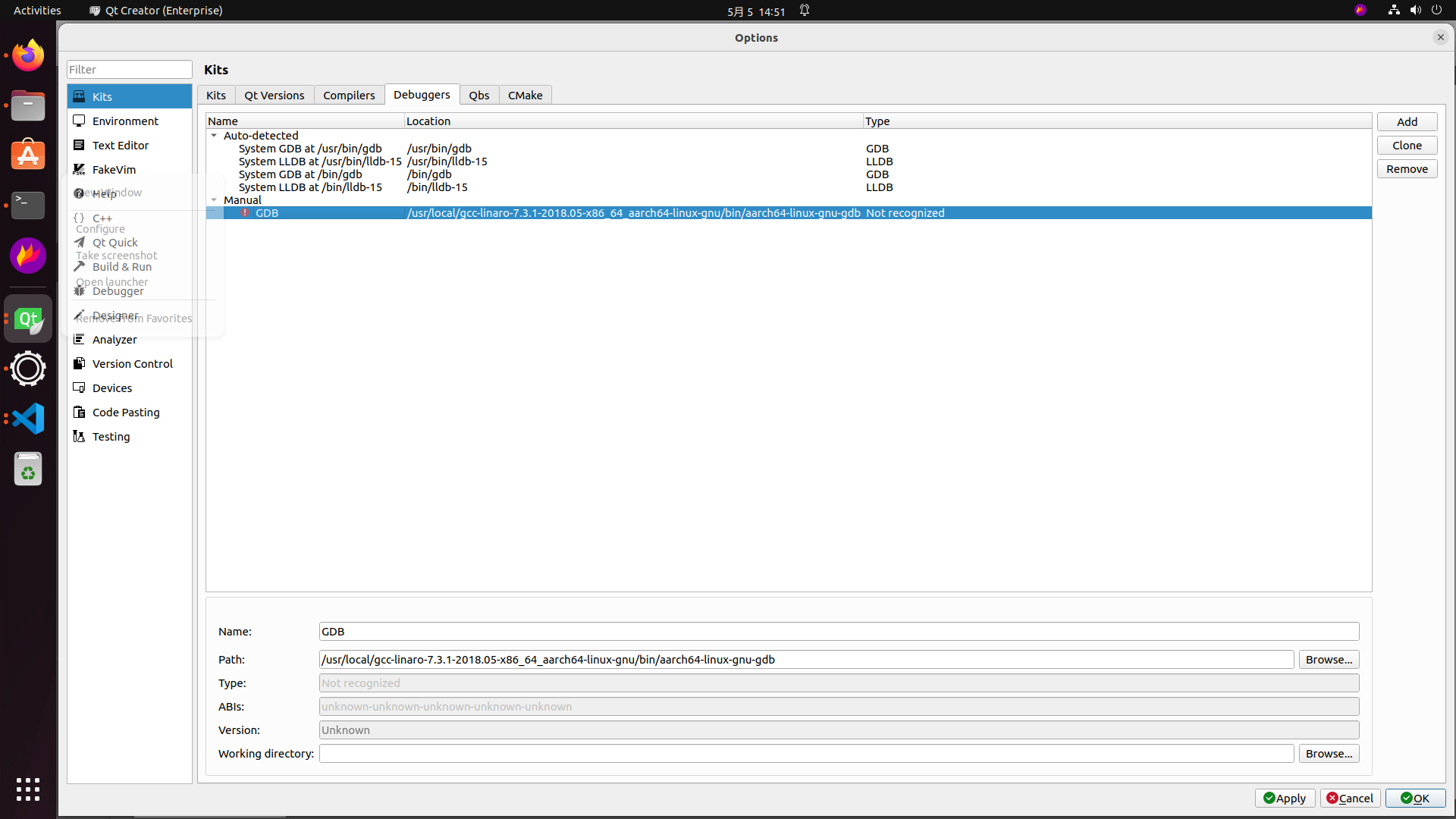The width and height of the screenshot is (1456, 819).
Task: Switch to the Qt Versions tab
Action: 274,96
